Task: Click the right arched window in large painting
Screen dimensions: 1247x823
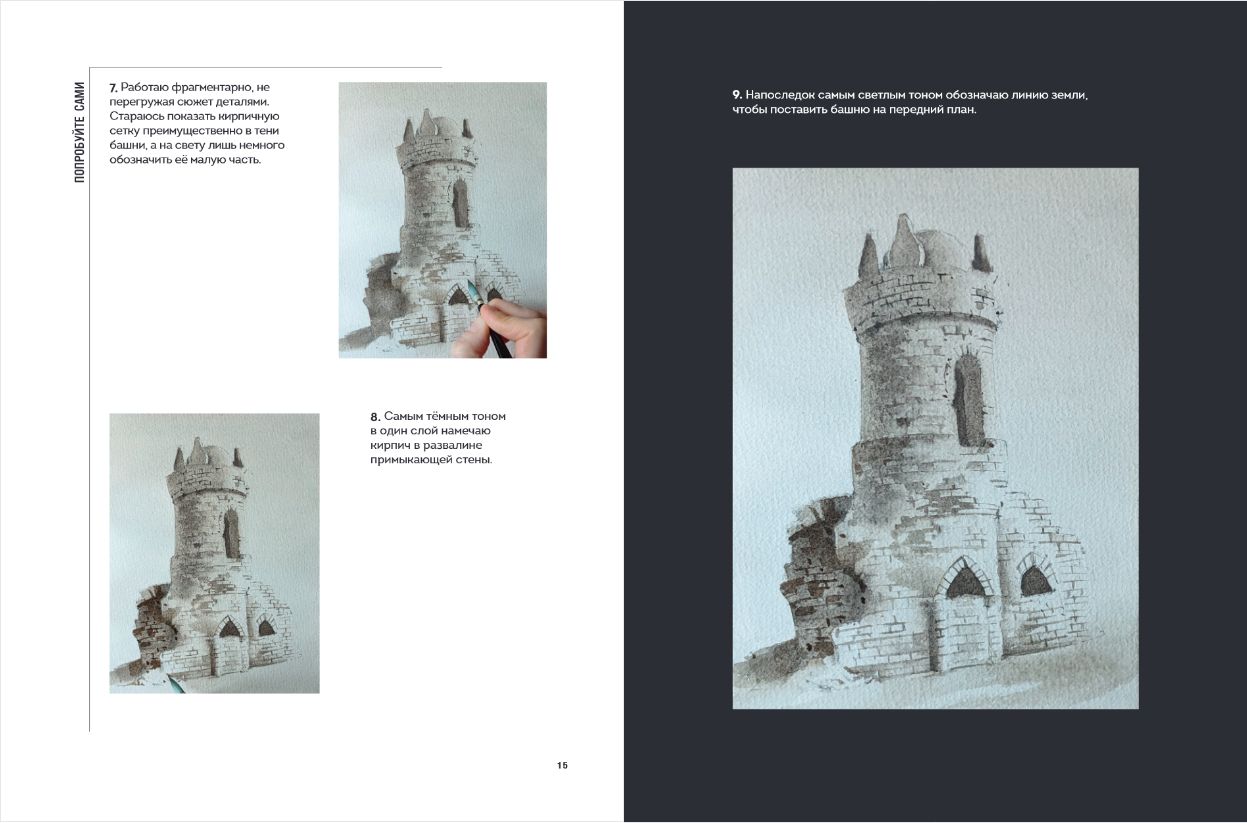Action: click(x=1035, y=578)
